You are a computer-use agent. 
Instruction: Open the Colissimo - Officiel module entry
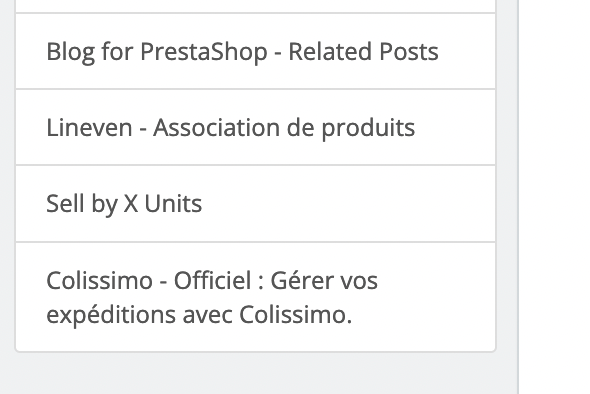[255, 297]
